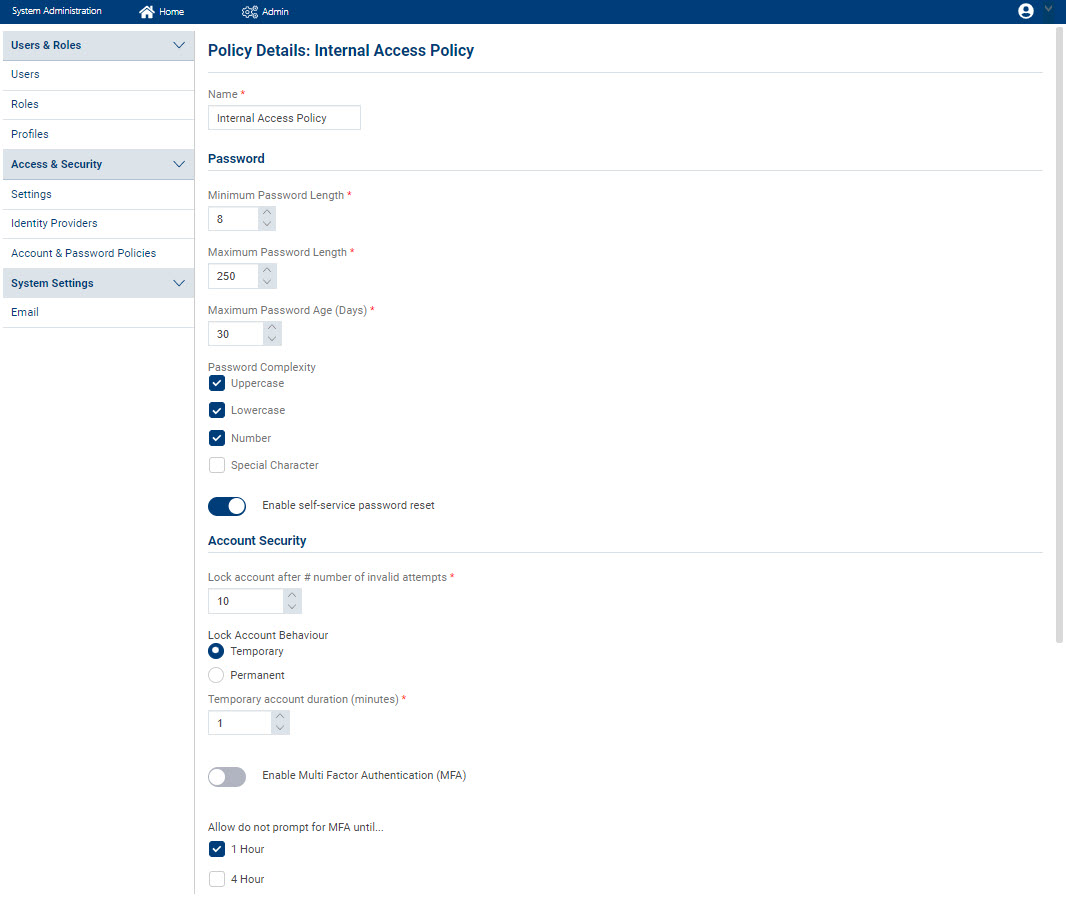The image size is (1066, 897).
Task: Collapse the Access & Security section
Action: tap(179, 164)
